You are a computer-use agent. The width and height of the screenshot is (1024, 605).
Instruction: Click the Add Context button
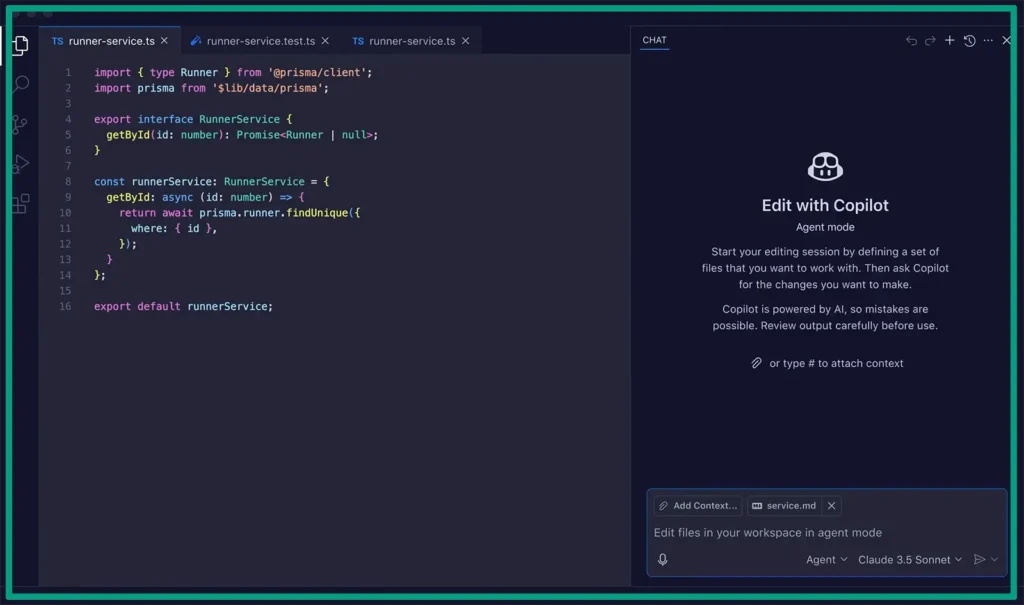697,505
